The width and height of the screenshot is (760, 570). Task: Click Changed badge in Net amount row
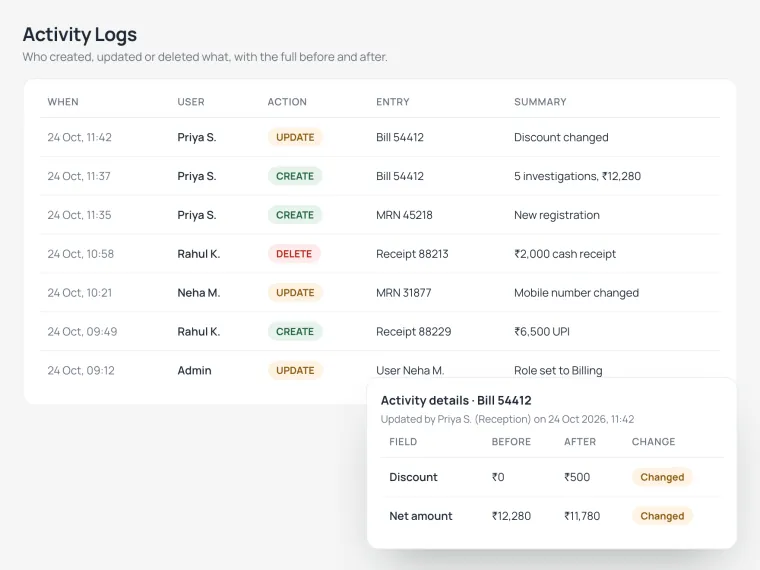click(662, 516)
